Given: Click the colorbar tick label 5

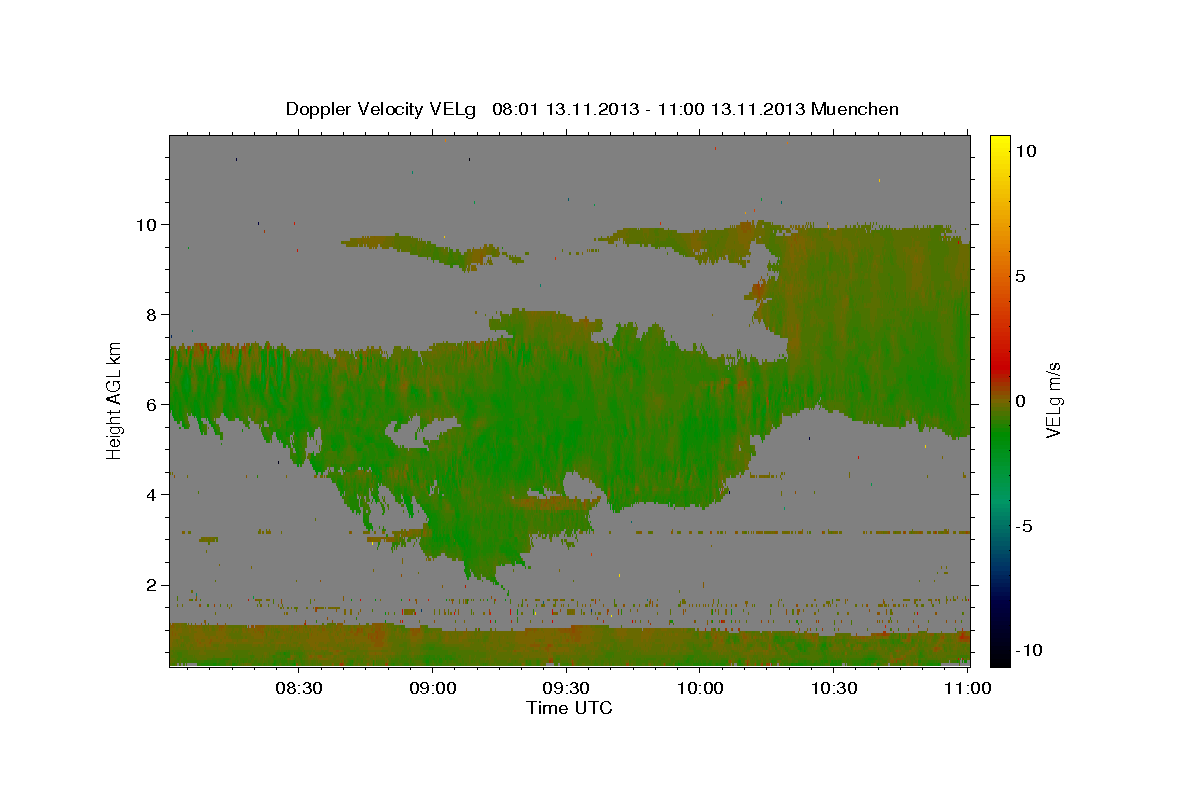Looking at the screenshot, I should click(x=1019, y=276).
